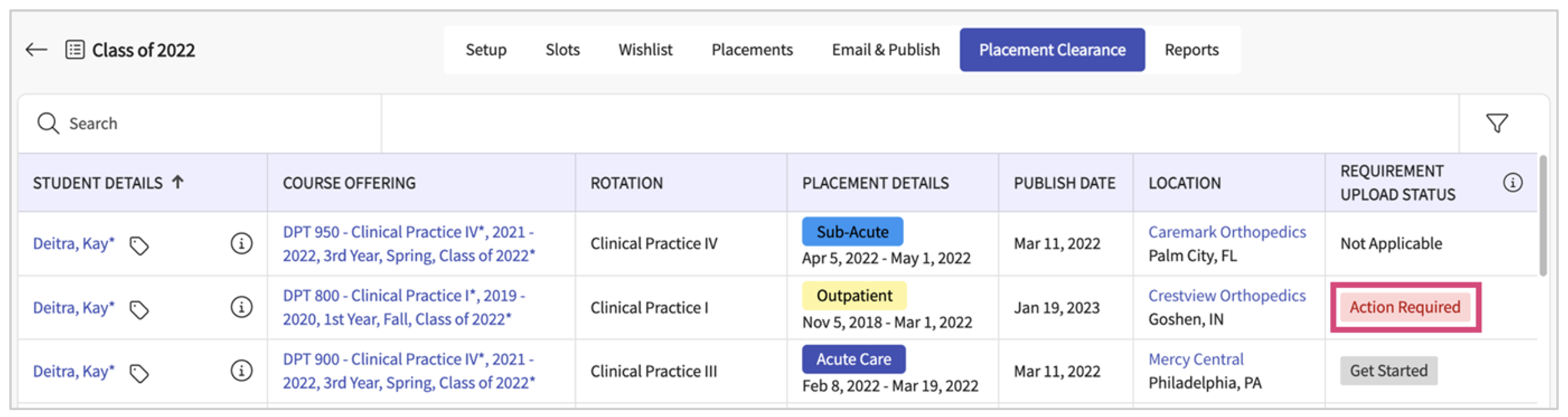Open the filter funnel icon
This screenshot has width=1568, height=417.
[1497, 124]
